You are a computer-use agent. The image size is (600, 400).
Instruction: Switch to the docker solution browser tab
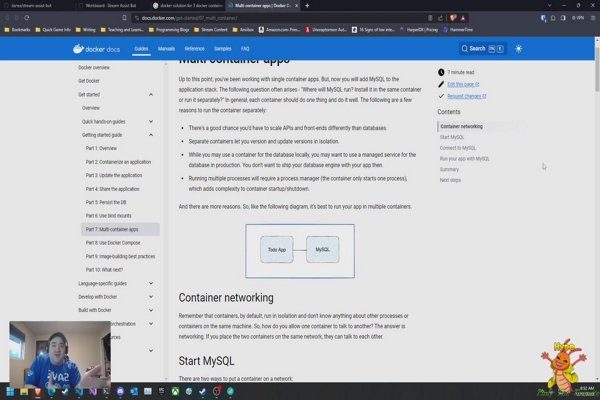click(x=188, y=5)
